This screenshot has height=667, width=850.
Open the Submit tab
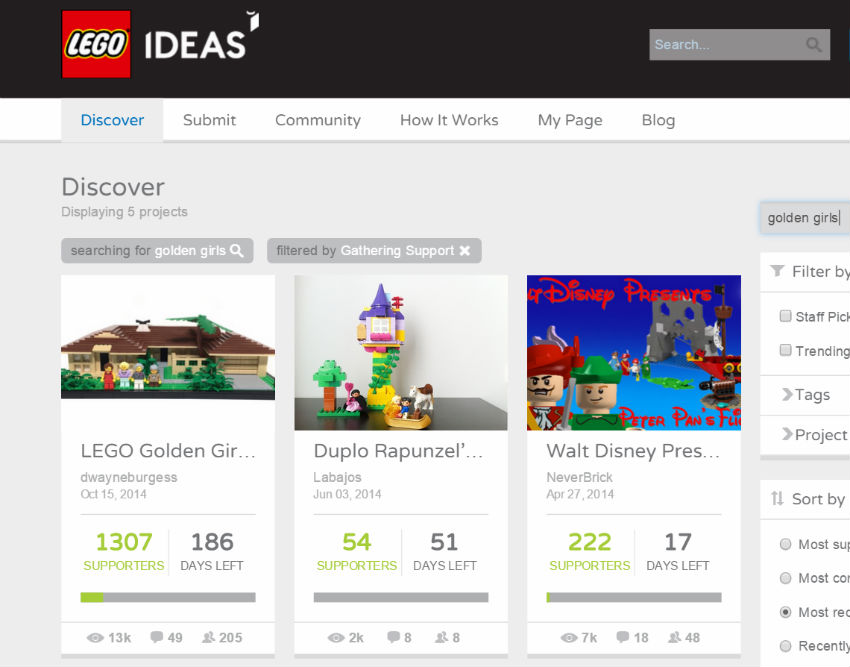pos(209,120)
